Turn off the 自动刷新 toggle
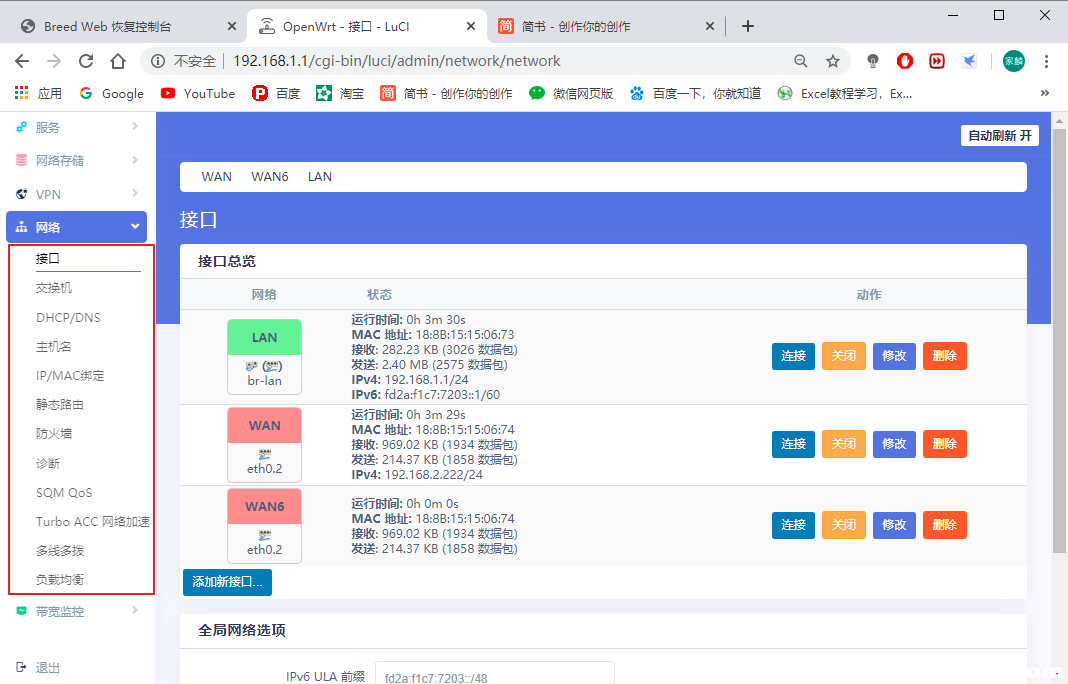1068x684 pixels. (x=999, y=134)
